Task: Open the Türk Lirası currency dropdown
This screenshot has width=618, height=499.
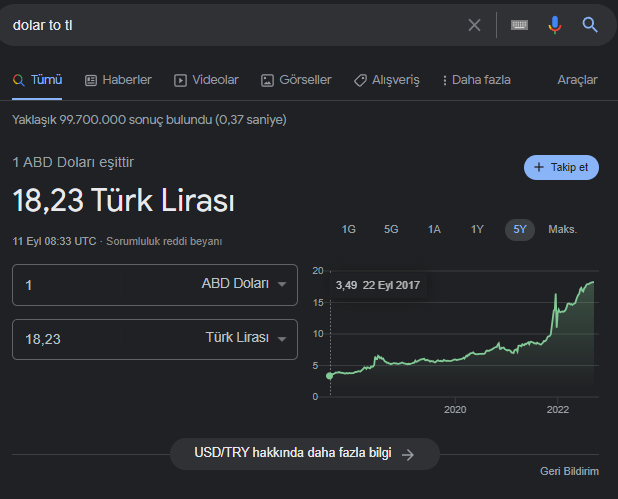Action: pos(246,338)
